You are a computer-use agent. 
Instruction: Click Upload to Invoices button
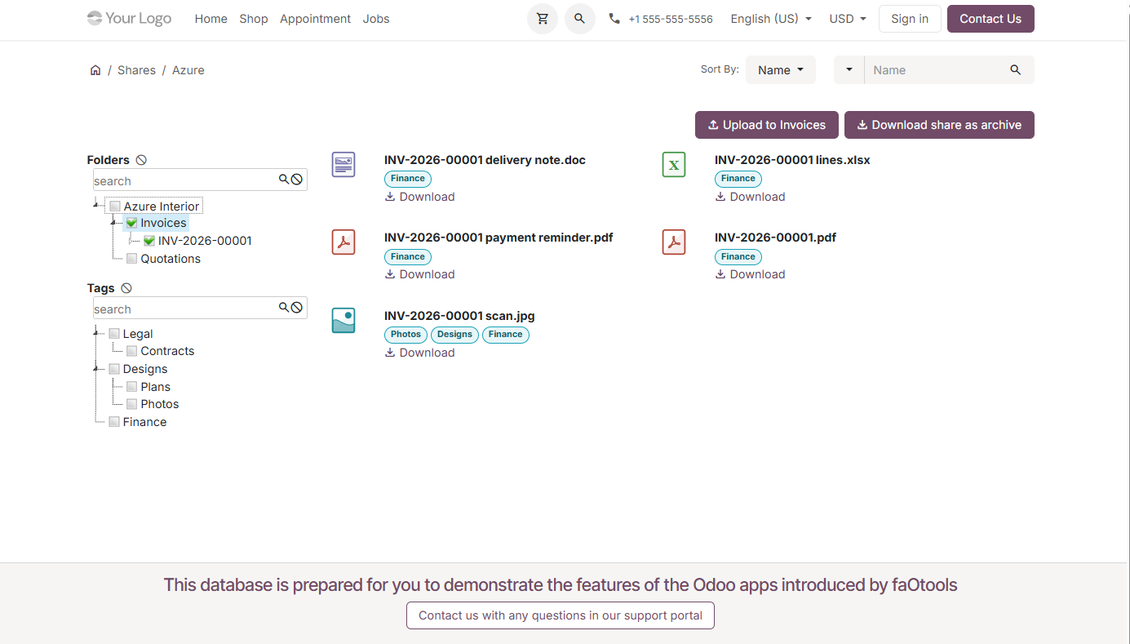766,125
